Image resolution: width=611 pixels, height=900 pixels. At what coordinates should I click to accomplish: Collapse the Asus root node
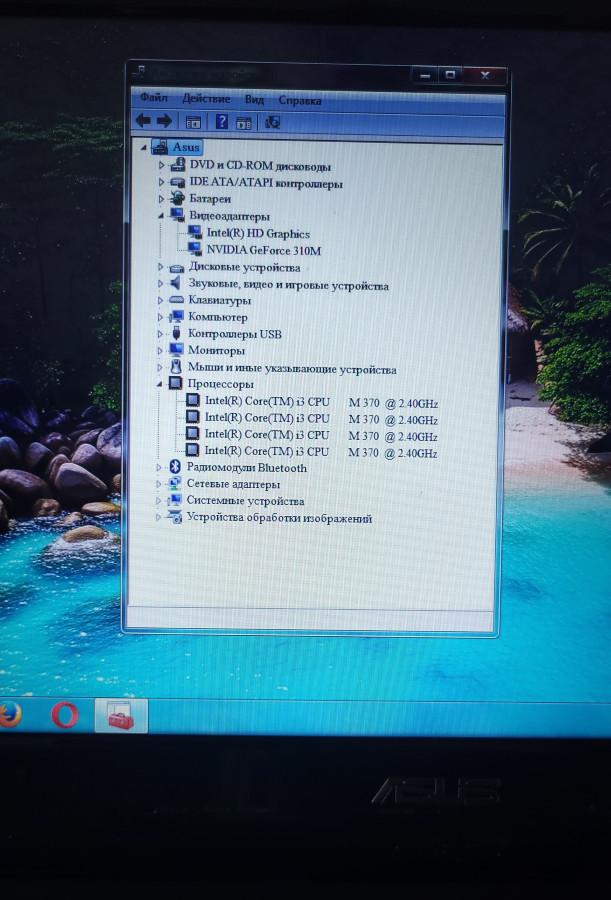[144, 148]
